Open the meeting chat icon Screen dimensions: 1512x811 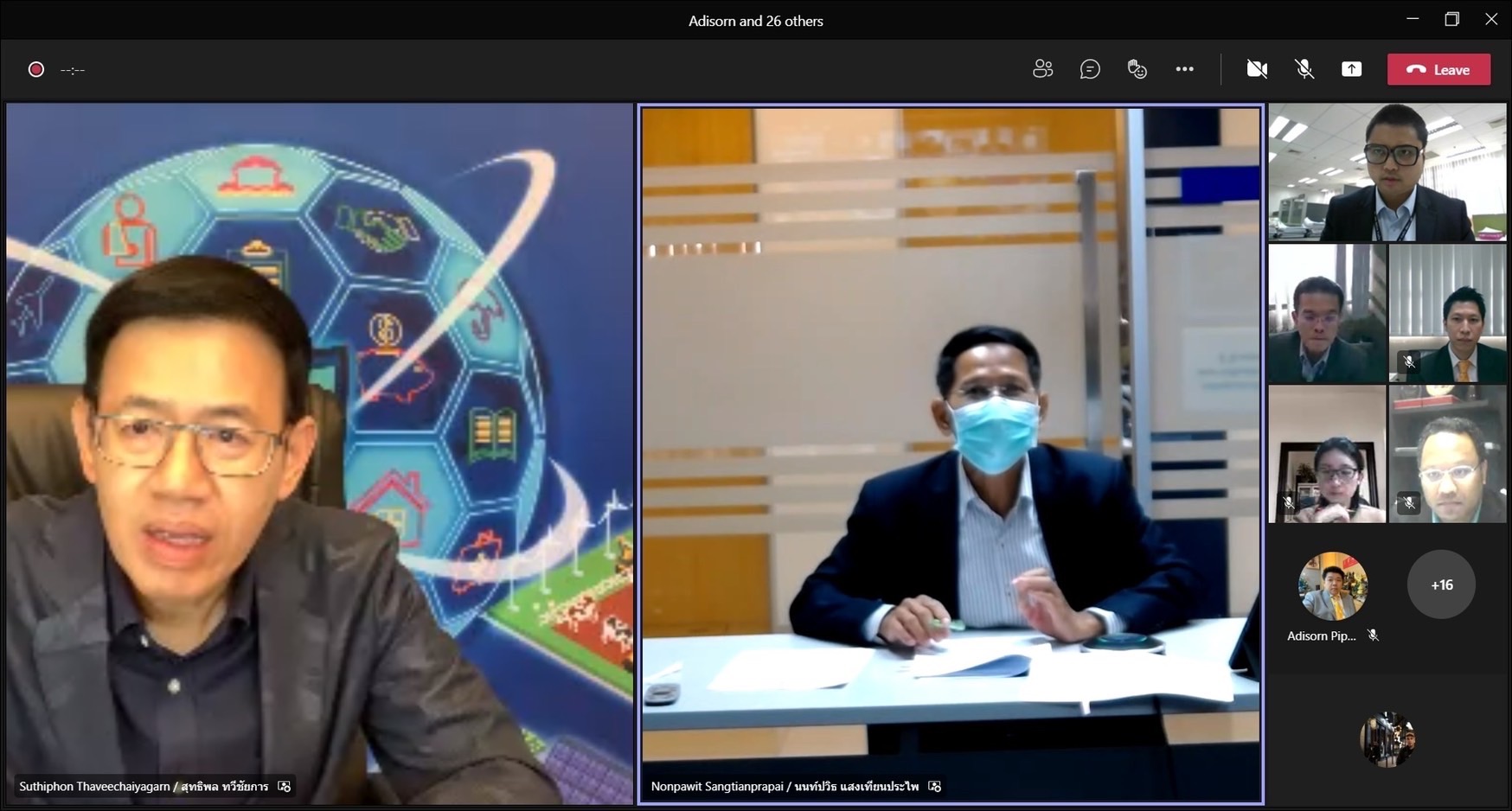(1090, 69)
